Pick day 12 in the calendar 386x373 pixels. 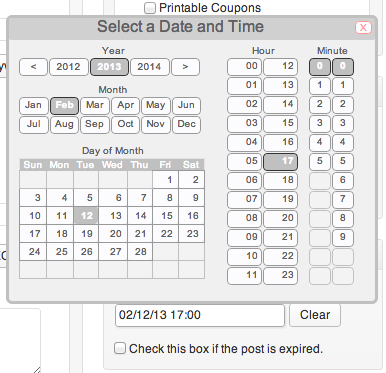86,216
